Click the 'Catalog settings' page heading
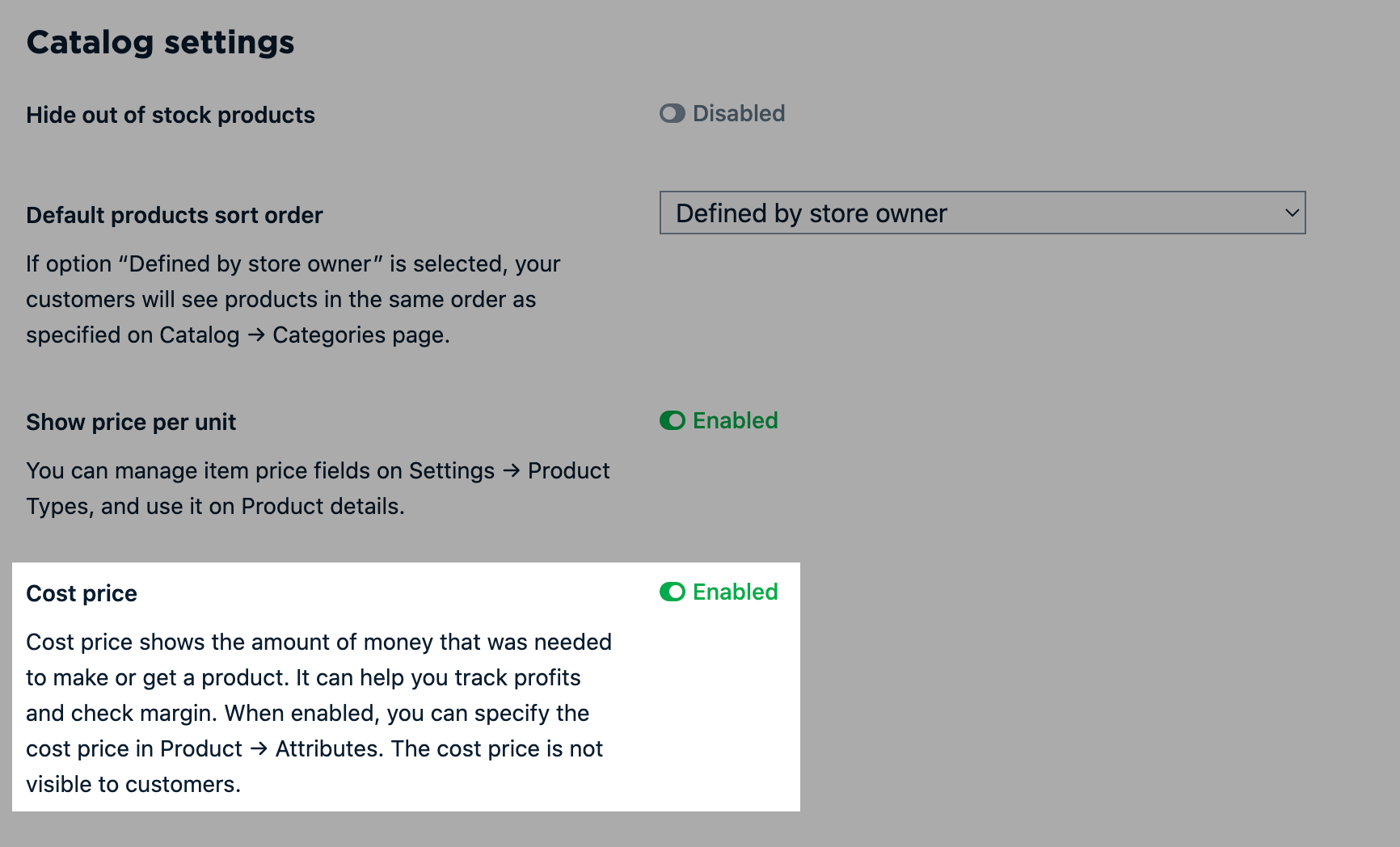The image size is (1400, 847). click(x=160, y=43)
